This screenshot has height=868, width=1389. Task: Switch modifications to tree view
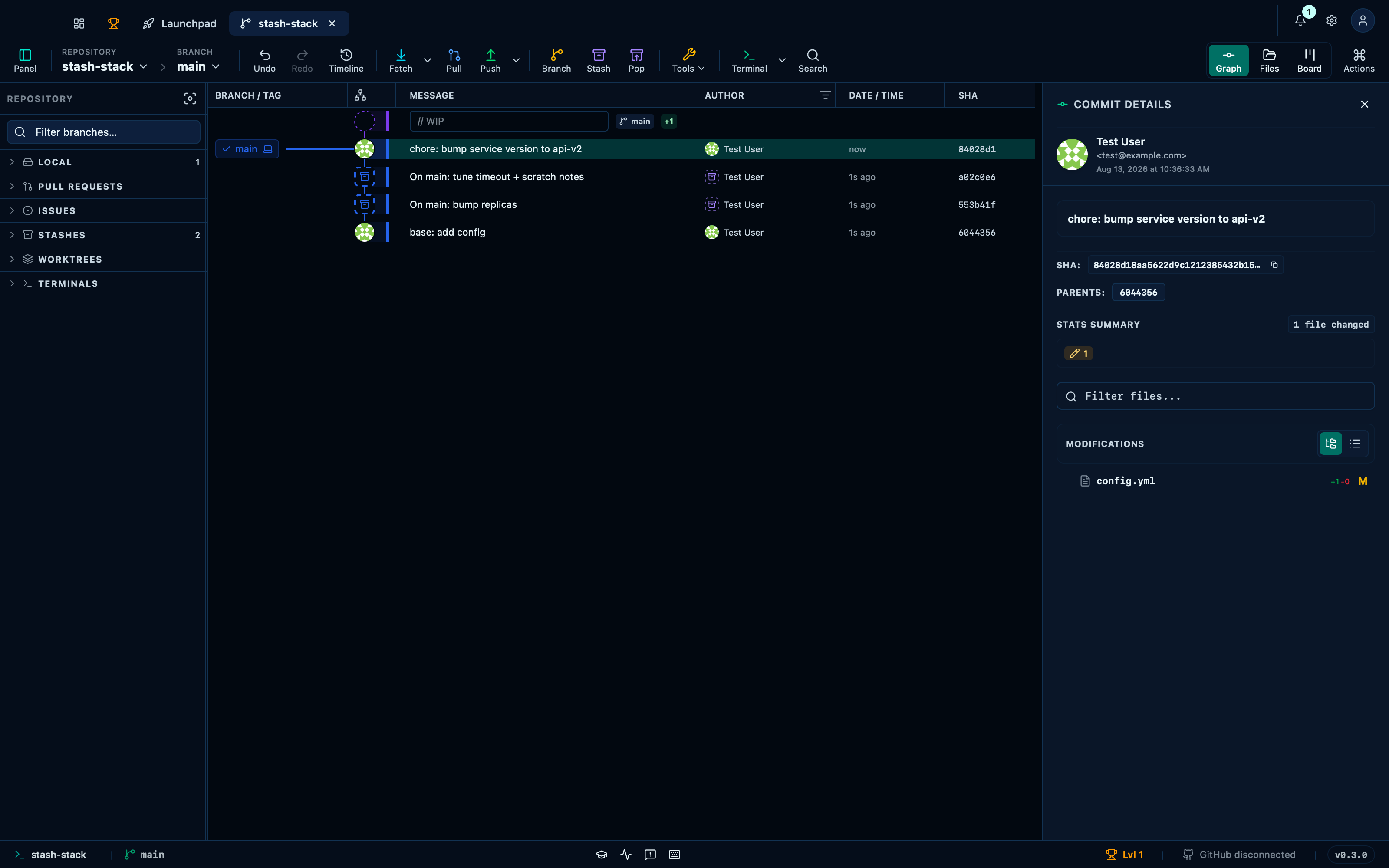coord(1330,444)
